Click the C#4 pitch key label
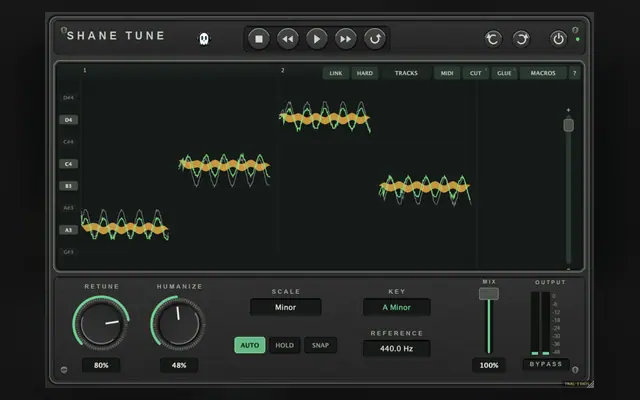640x400 pixels. point(69,142)
